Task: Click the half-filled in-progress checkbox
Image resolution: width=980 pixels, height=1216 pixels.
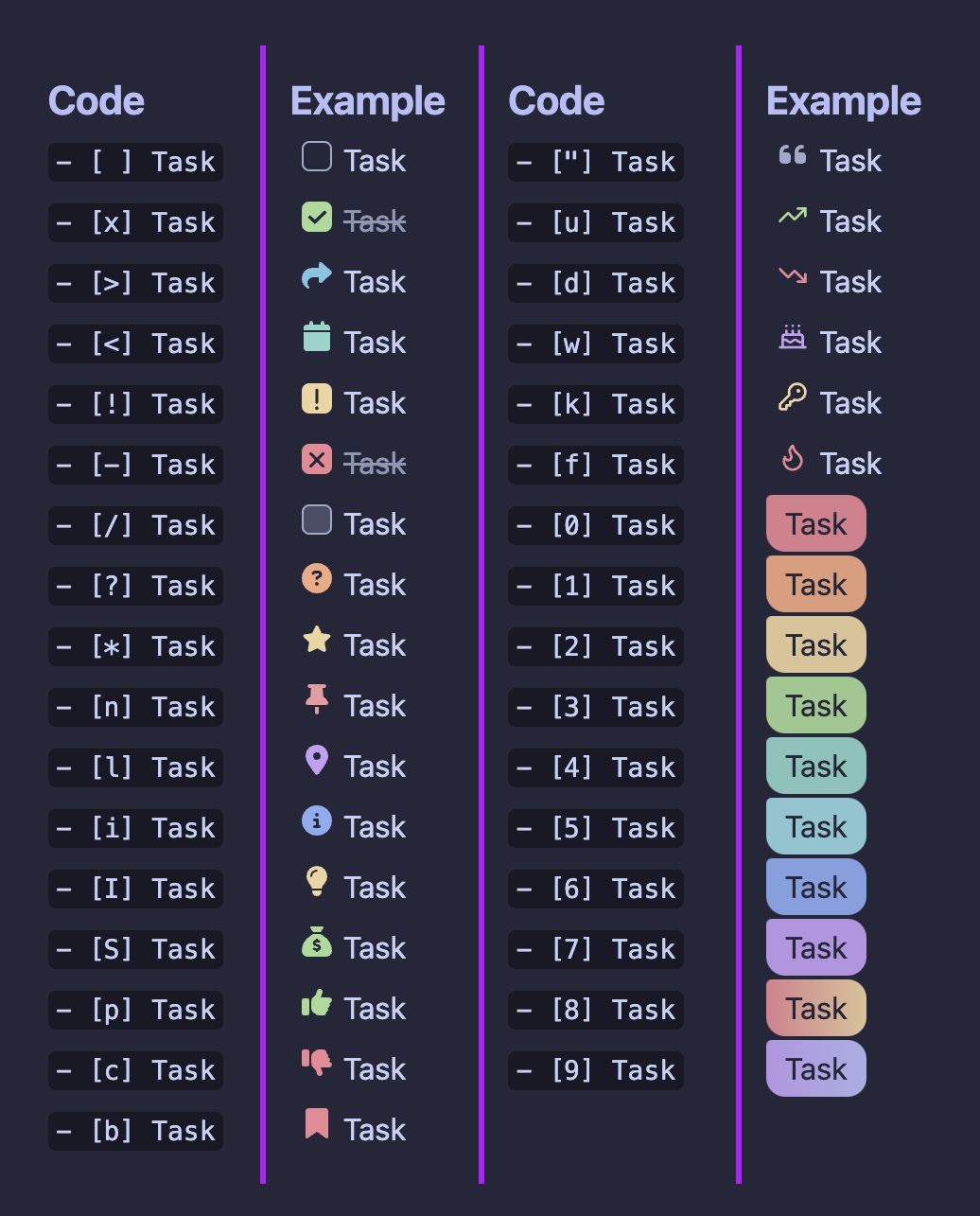Action: (x=317, y=520)
